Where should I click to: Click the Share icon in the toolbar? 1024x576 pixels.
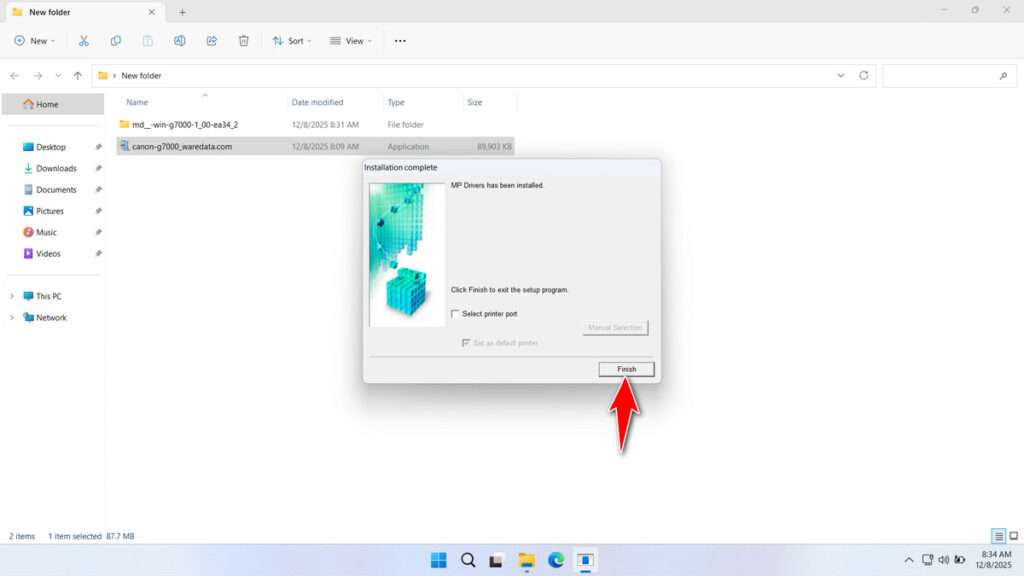pos(211,40)
